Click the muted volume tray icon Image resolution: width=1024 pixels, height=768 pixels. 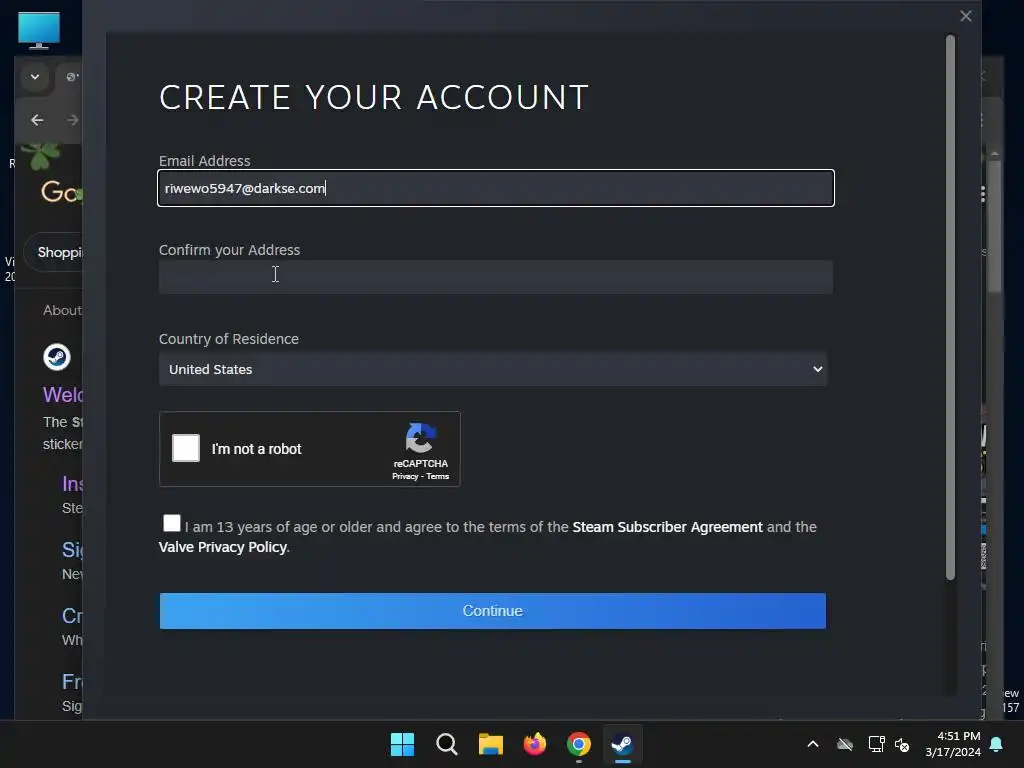pos(902,744)
